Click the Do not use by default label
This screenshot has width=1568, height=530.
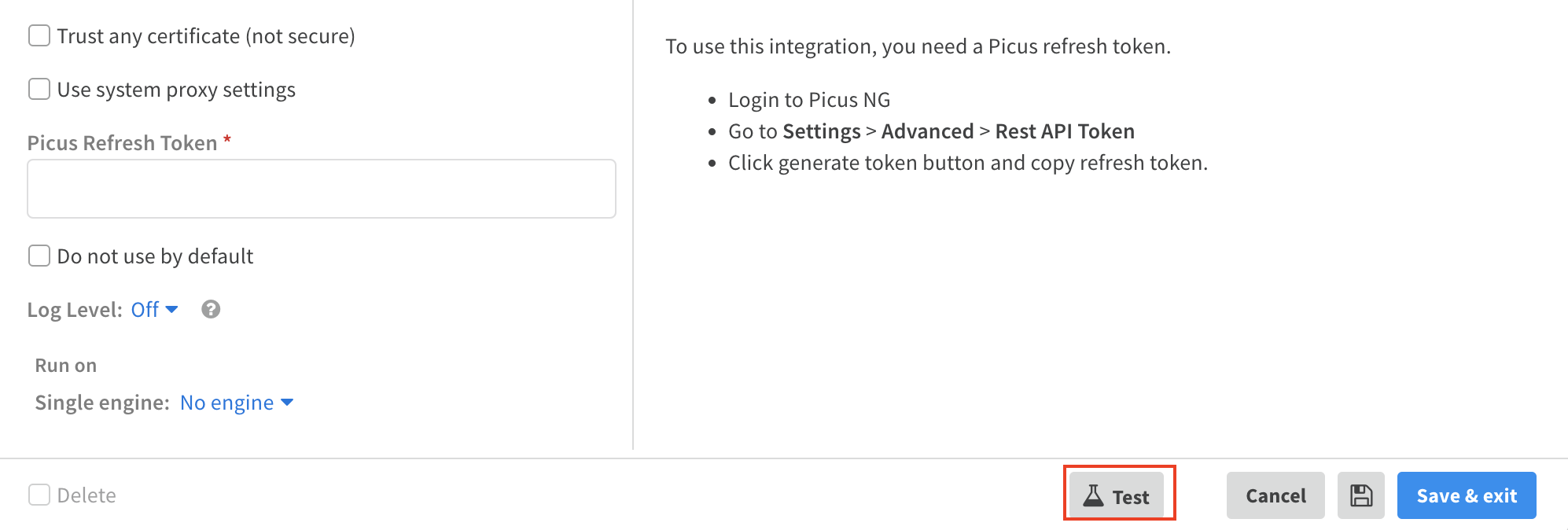tap(155, 256)
